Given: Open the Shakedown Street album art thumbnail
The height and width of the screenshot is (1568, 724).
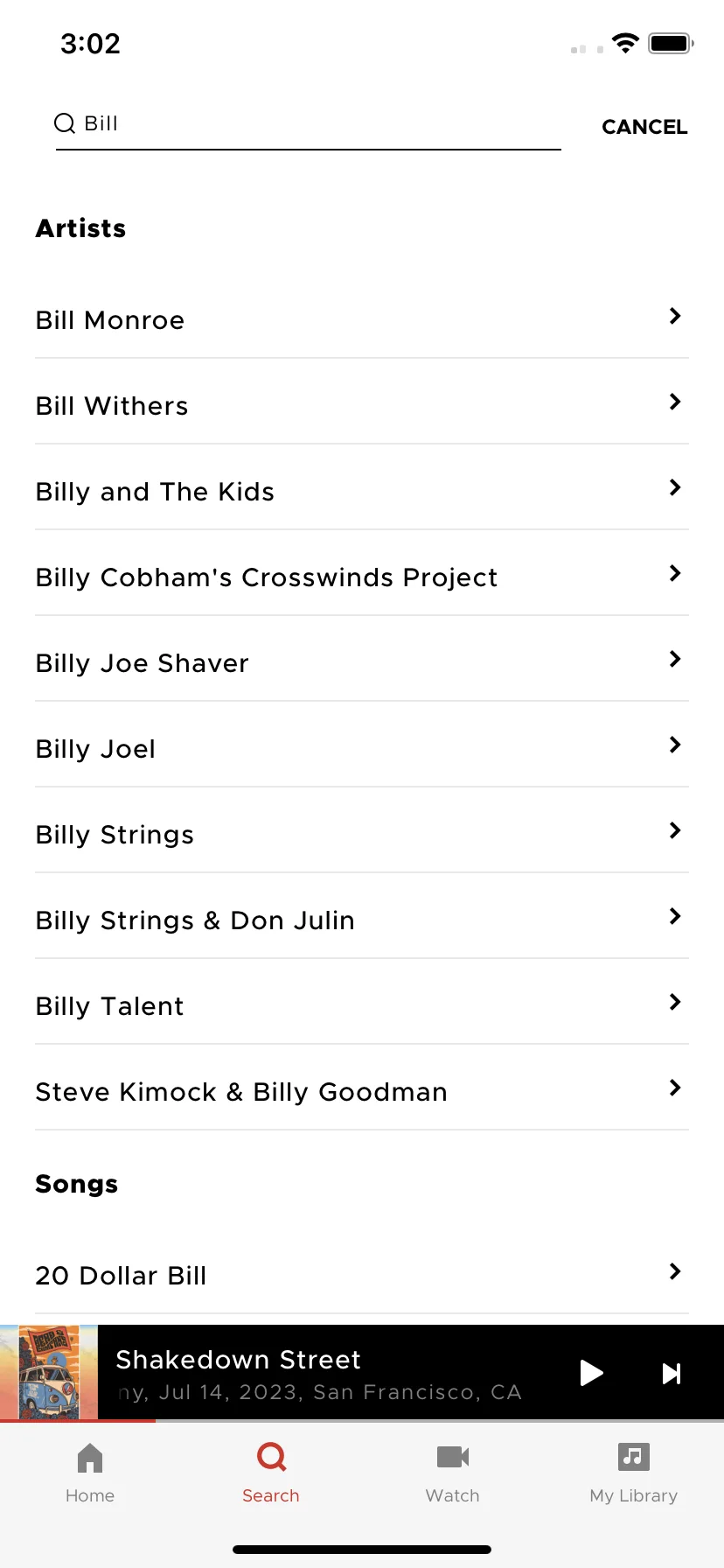Looking at the screenshot, I should coord(49,1372).
